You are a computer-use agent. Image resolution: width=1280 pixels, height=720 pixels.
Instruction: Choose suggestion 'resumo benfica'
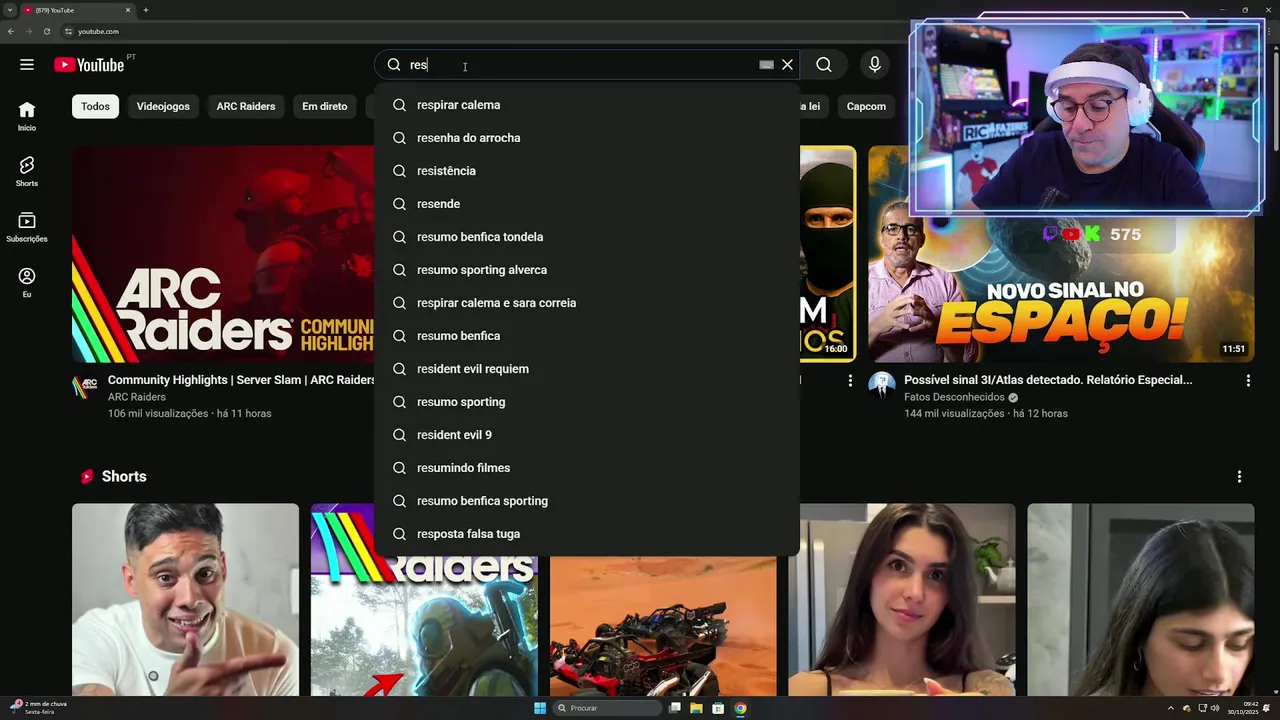click(x=587, y=336)
